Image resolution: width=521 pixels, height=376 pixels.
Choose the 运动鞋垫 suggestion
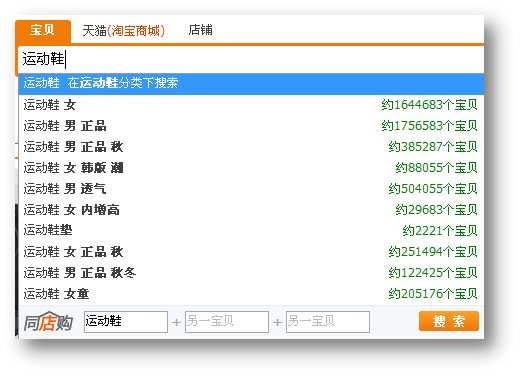pyautogui.click(x=251, y=231)
